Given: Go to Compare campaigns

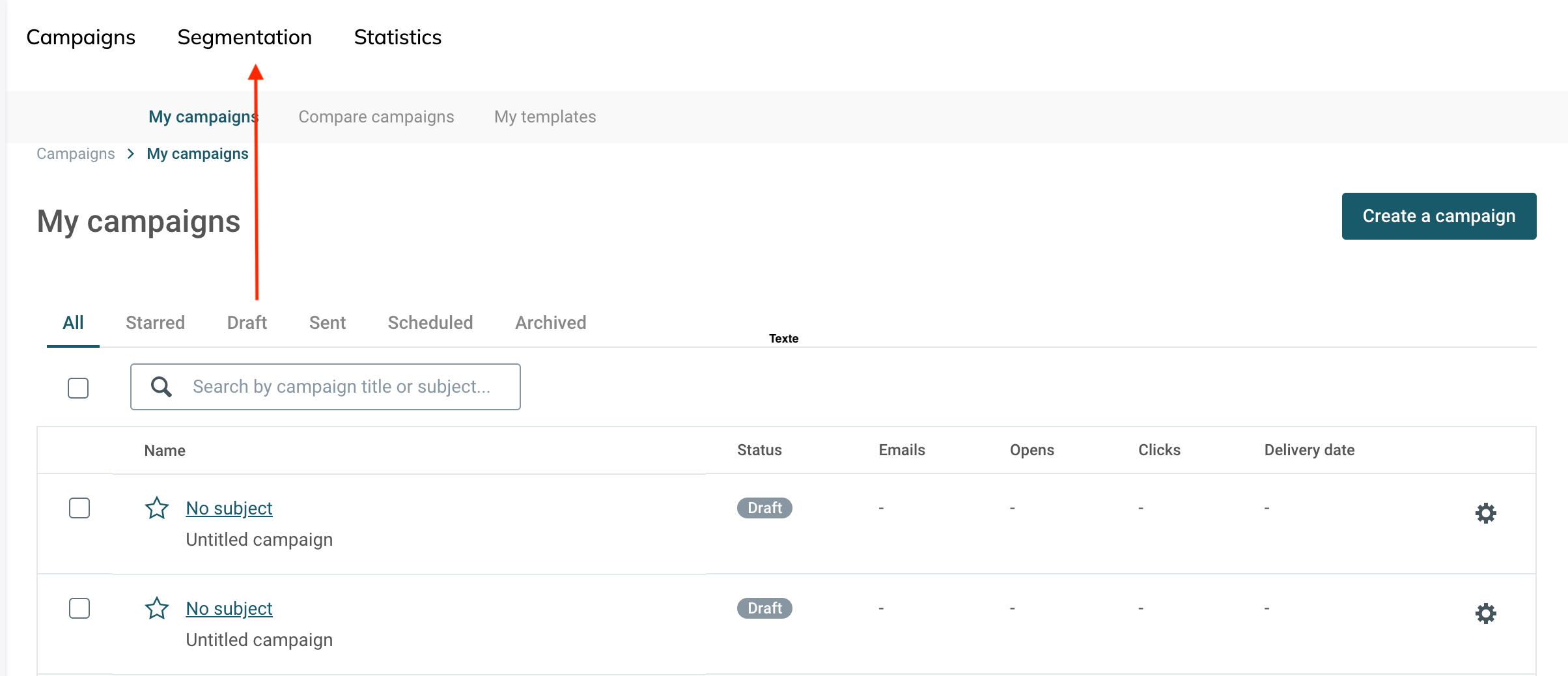Looking at the screenshot, I should pyautogui.click(x=376, y=117).
